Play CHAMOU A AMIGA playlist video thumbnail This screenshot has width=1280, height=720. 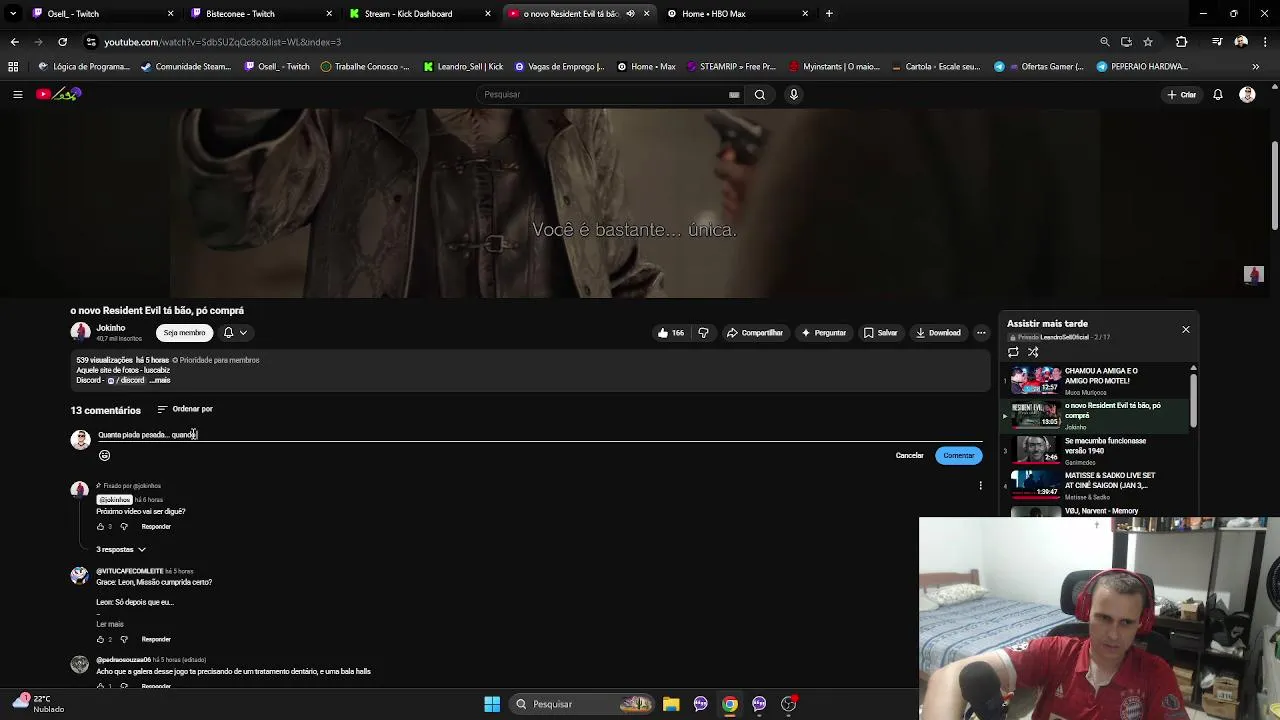[x=1035, y=381]
